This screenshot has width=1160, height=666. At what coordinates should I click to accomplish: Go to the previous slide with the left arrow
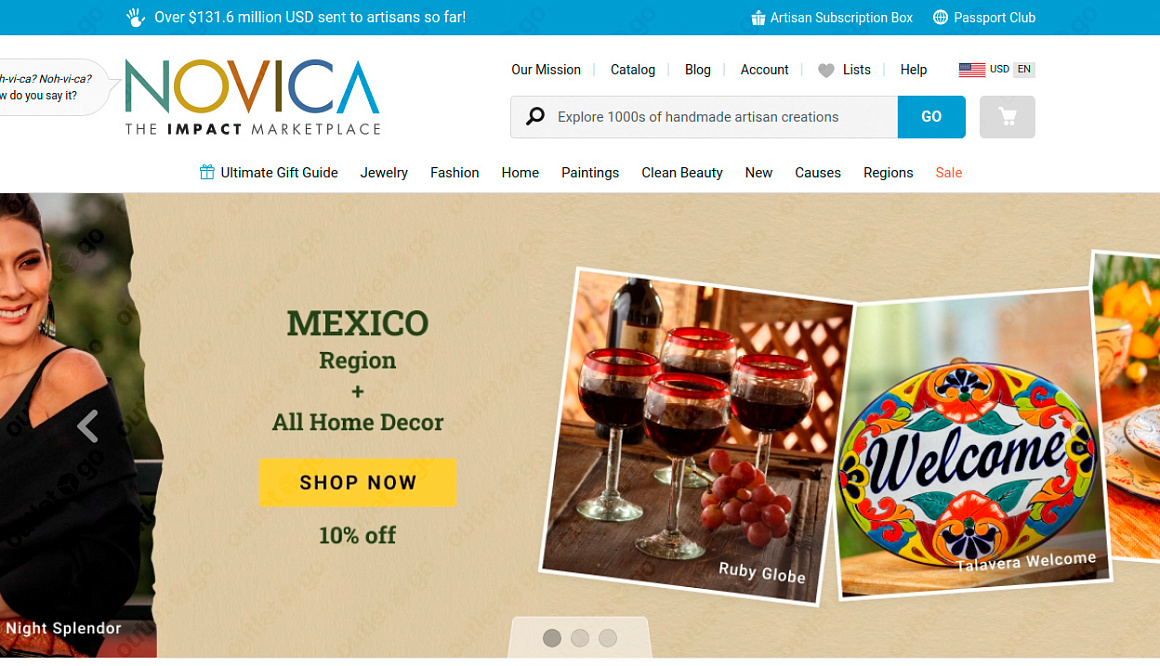click(x=88, y=426)
